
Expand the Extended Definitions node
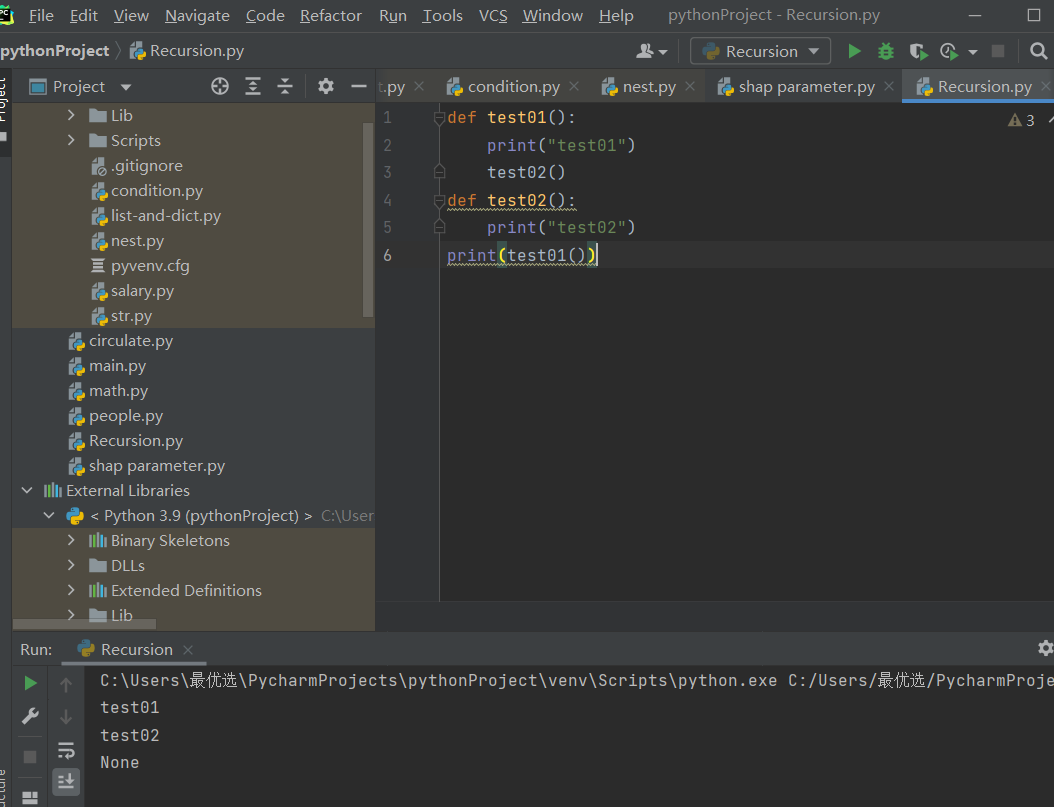[71, 590]
